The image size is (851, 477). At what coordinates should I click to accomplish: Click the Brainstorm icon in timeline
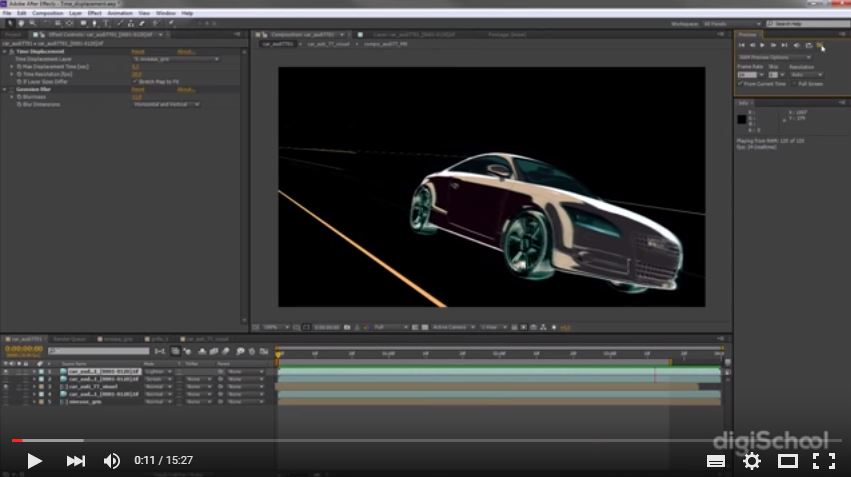[x=240, y=352]
